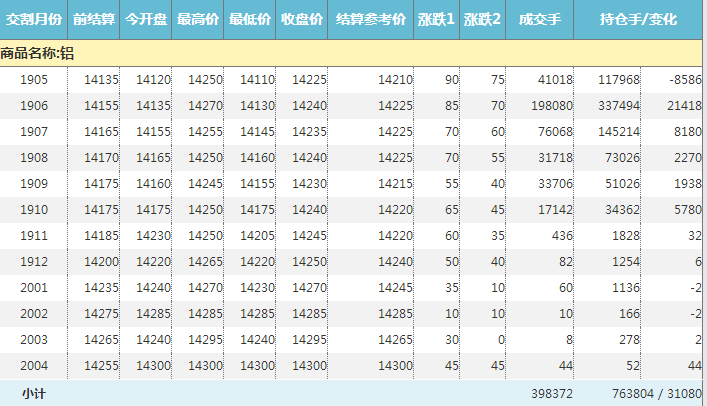Click the 小计 subtotal label
This screenshot has height=406, width=707.
coord(34,394)
